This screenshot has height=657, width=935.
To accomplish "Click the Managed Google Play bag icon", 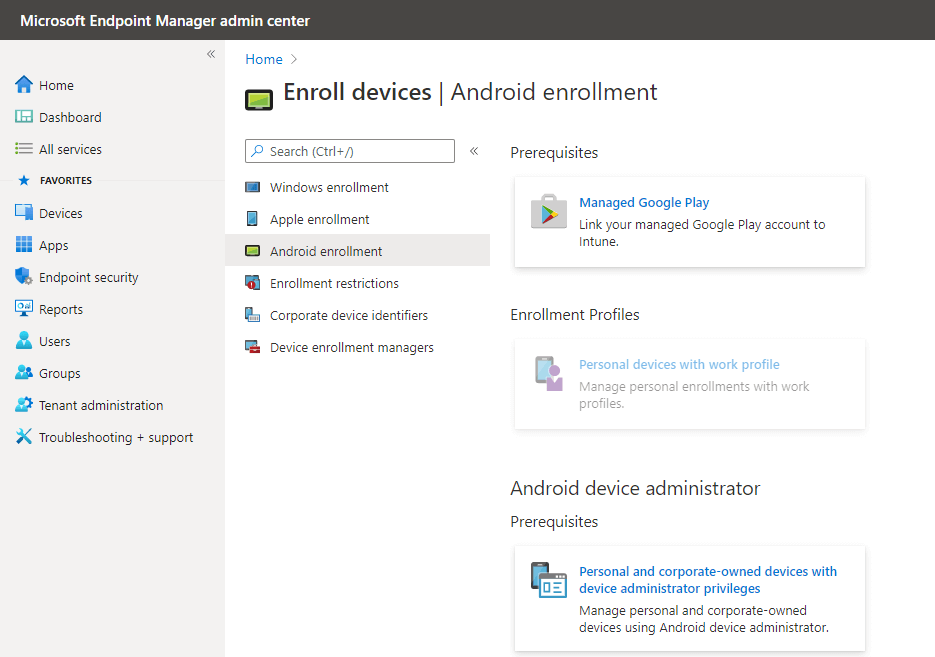I will (x=549, y=212).
